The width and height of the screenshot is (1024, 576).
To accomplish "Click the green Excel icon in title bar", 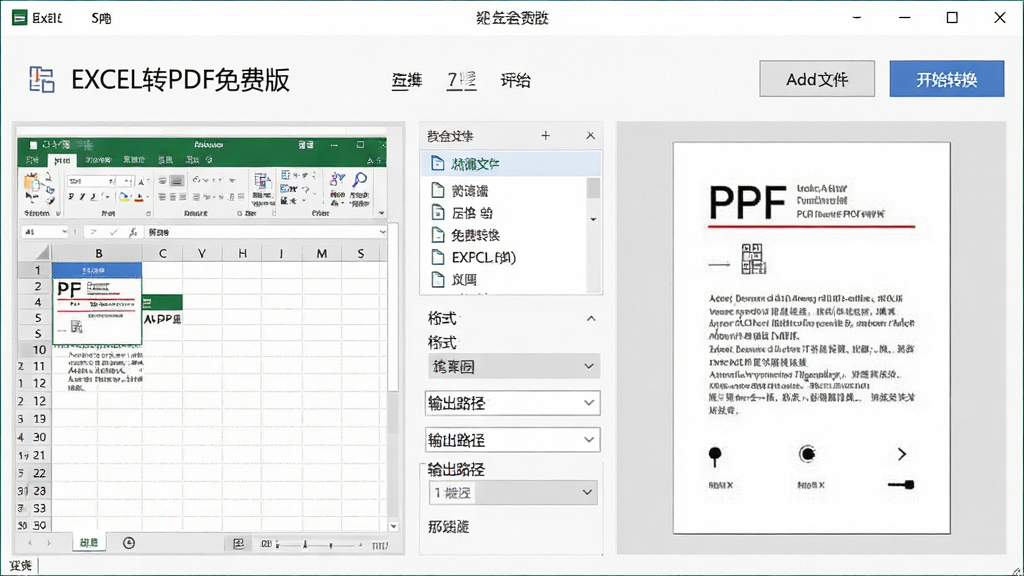I will (x=20, y=18).
